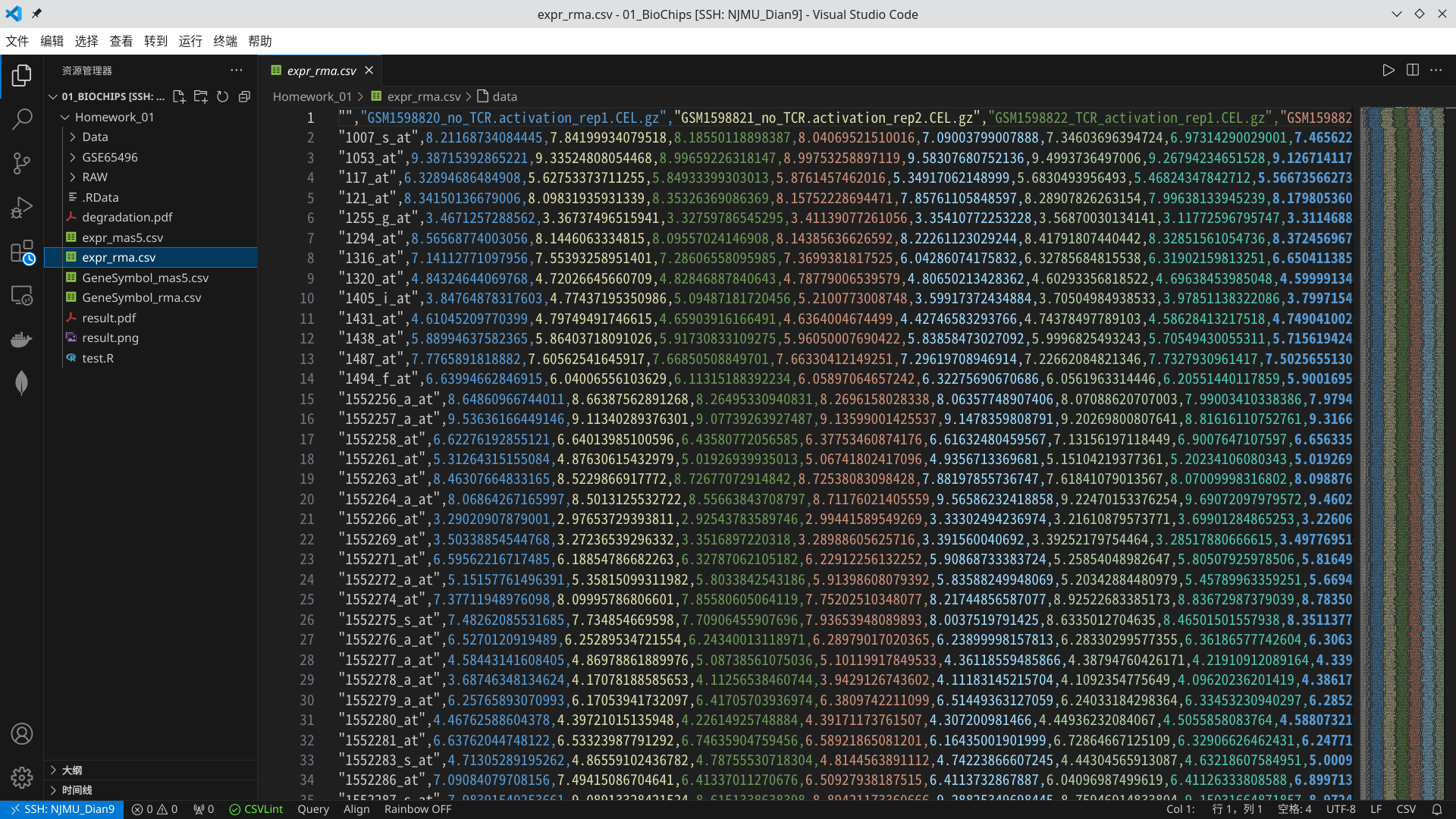Click the SSH: NJMU_Dian9 remote indicator
This screenshot has height=819, width=1456.
[x=61, y=809]
